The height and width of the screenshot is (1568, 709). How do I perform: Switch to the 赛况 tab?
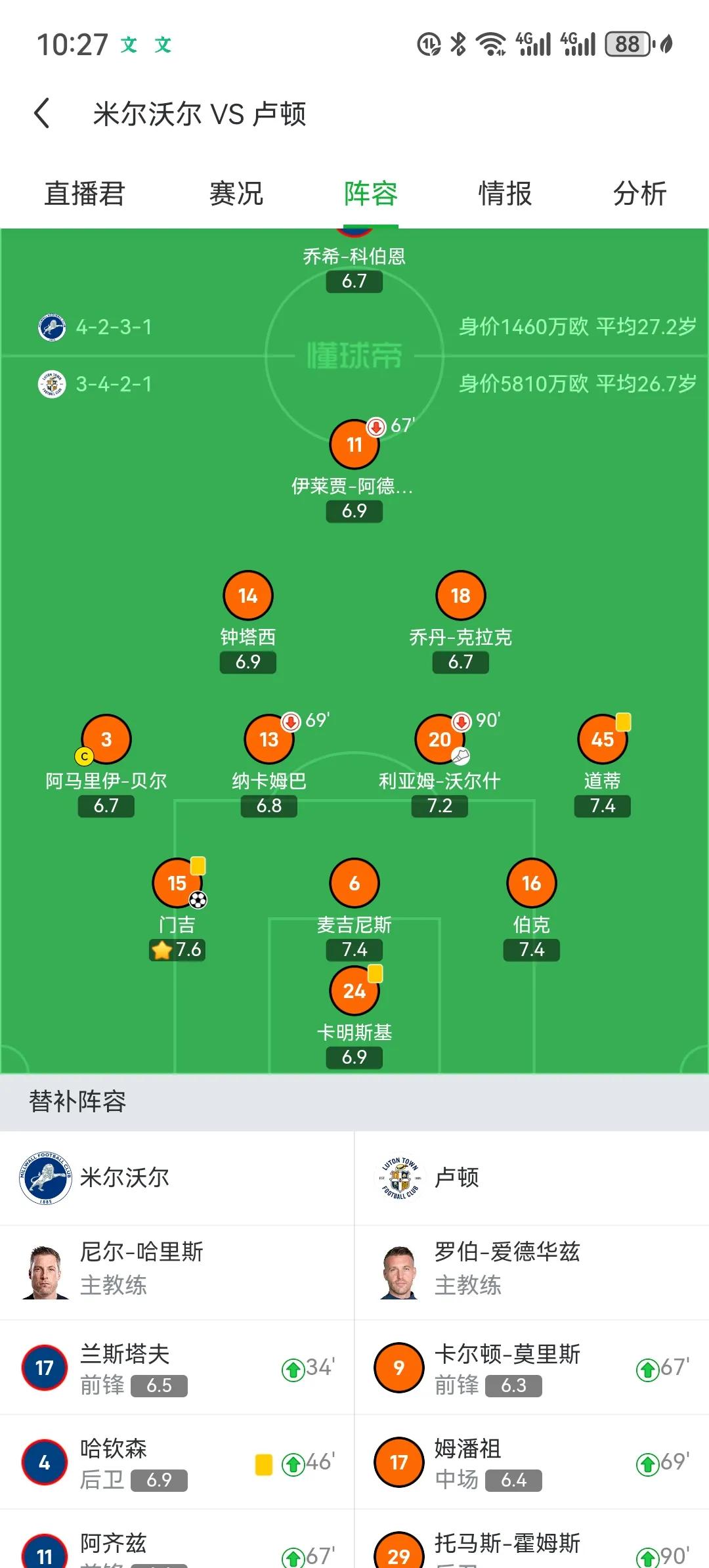[236, 194]
